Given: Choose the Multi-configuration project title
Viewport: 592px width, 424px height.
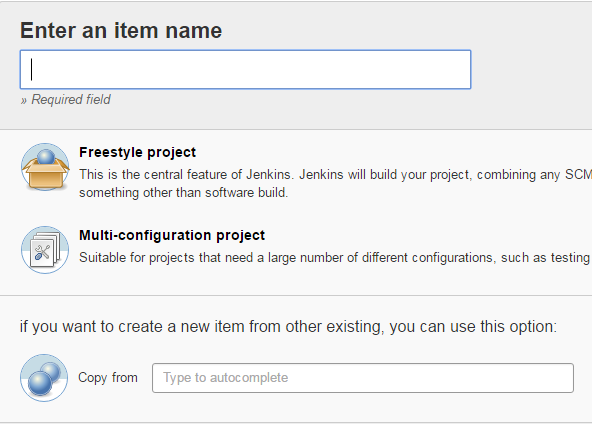Looking at the screenshot, I should (x=172, y=235).
